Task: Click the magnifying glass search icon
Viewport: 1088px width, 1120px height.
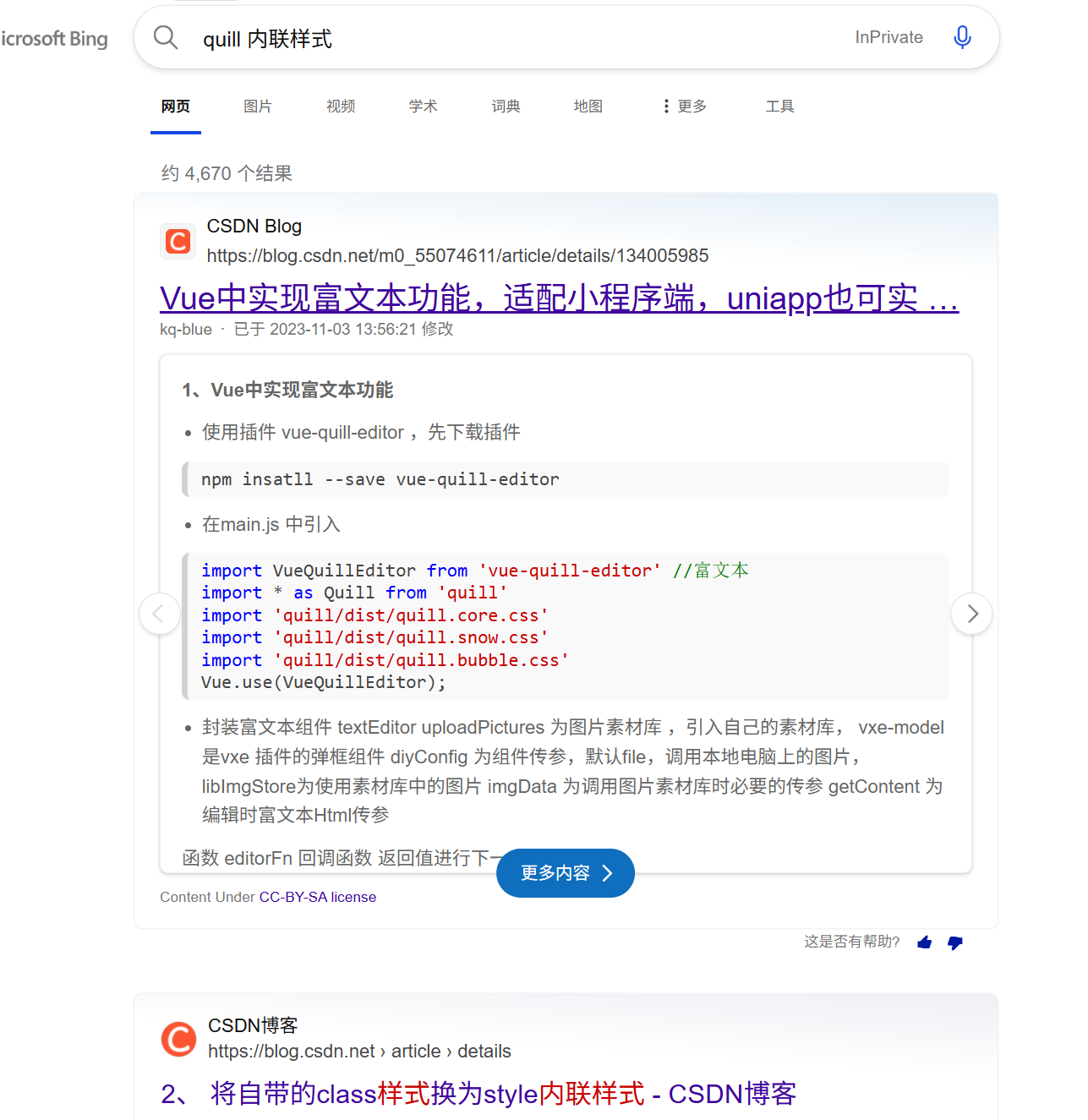Action: pyautogui.click(x=166, y=37)
